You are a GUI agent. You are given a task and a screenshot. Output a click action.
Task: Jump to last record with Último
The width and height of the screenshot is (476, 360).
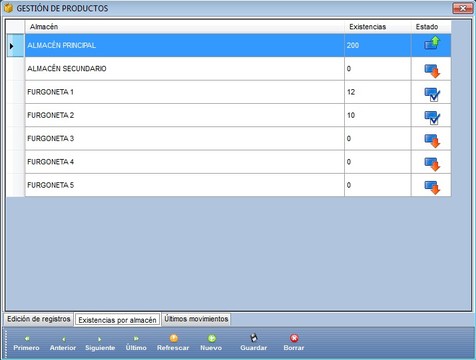pos(136,343)
